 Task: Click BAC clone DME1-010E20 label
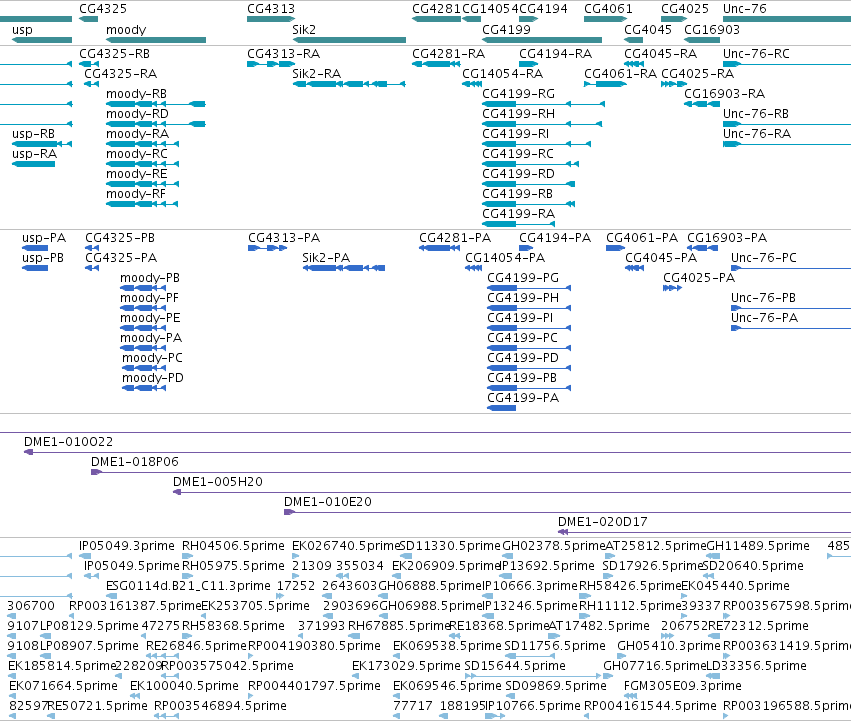pos(328,502)
